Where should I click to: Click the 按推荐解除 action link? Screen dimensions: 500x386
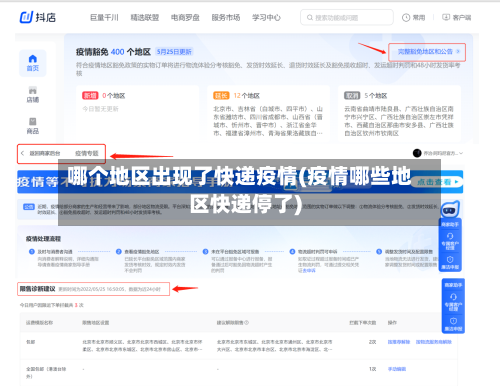tap(399, 342)
